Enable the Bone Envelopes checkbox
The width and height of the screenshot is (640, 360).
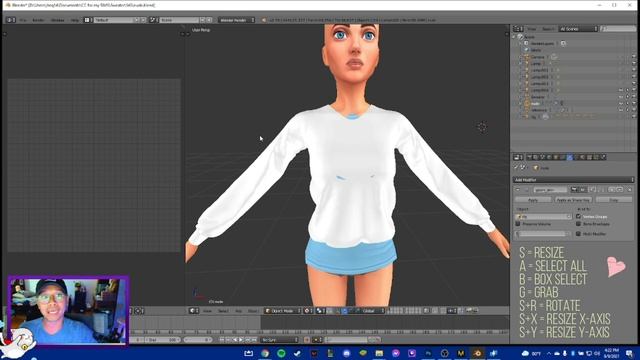578,224
